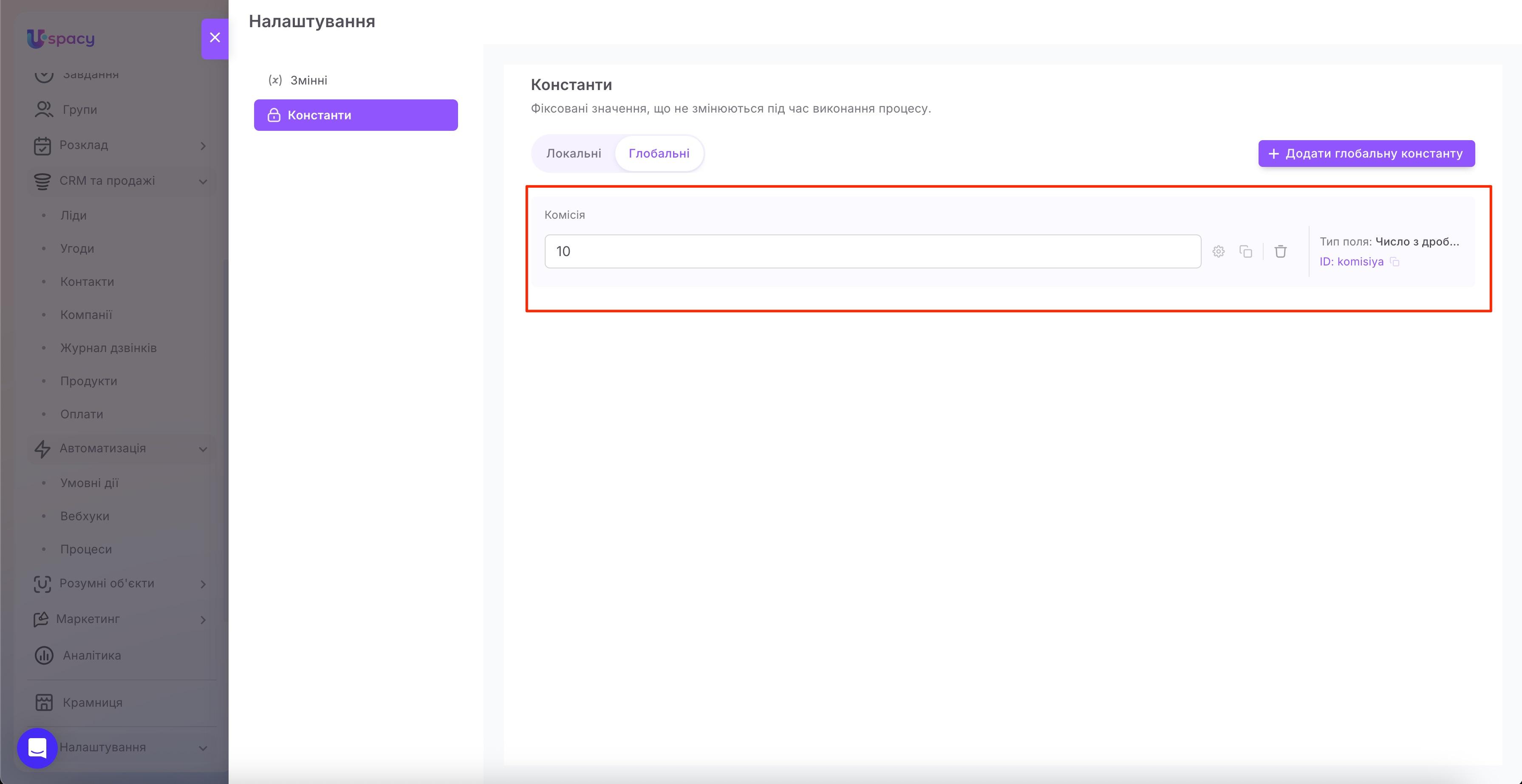Screen dimensions: 1522x784
Task: Expand the Налаштування sidebar chevron
Action: (x=203, y=748)
